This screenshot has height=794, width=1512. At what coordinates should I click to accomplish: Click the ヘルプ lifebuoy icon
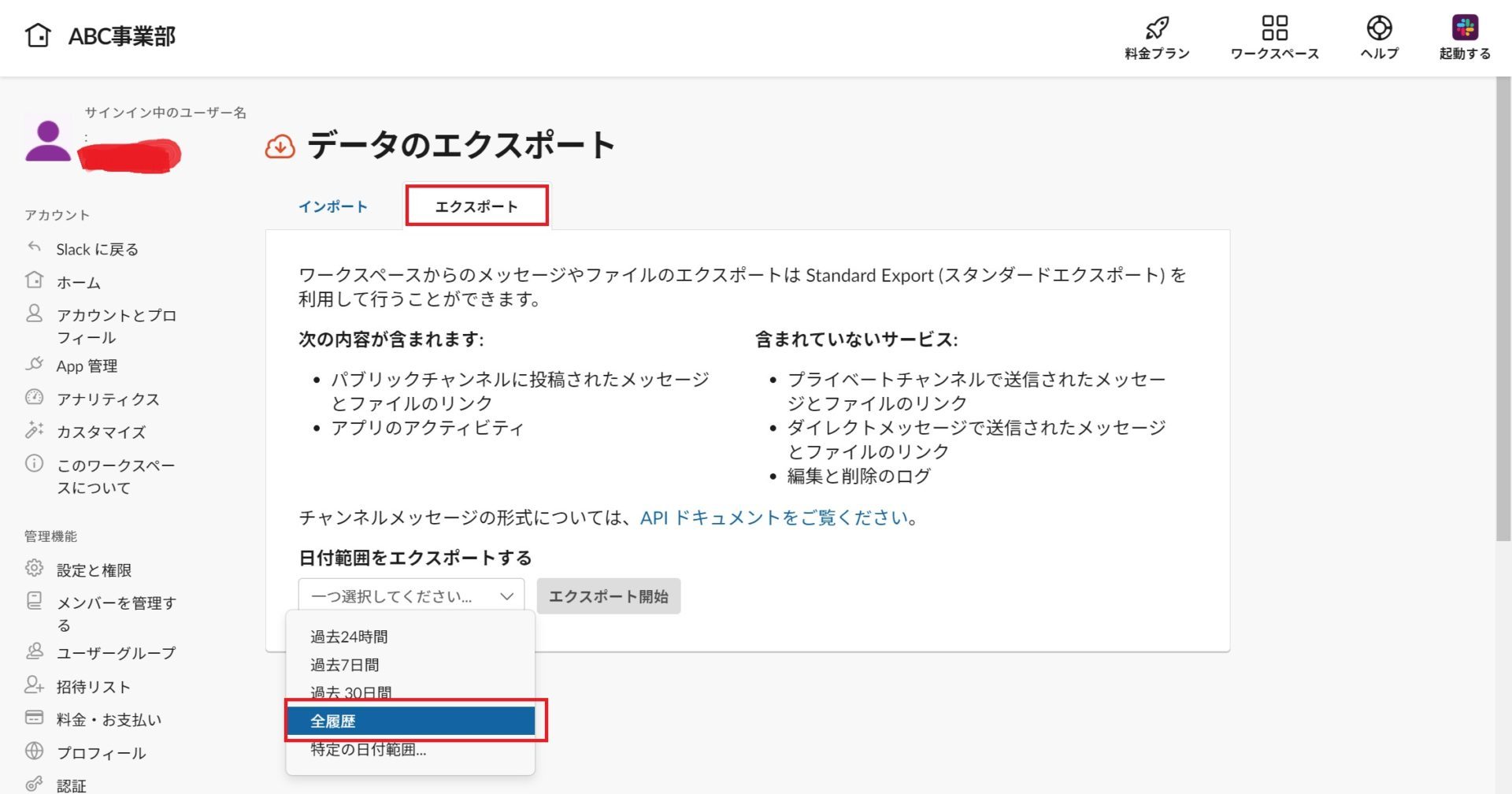[1379, 28]
